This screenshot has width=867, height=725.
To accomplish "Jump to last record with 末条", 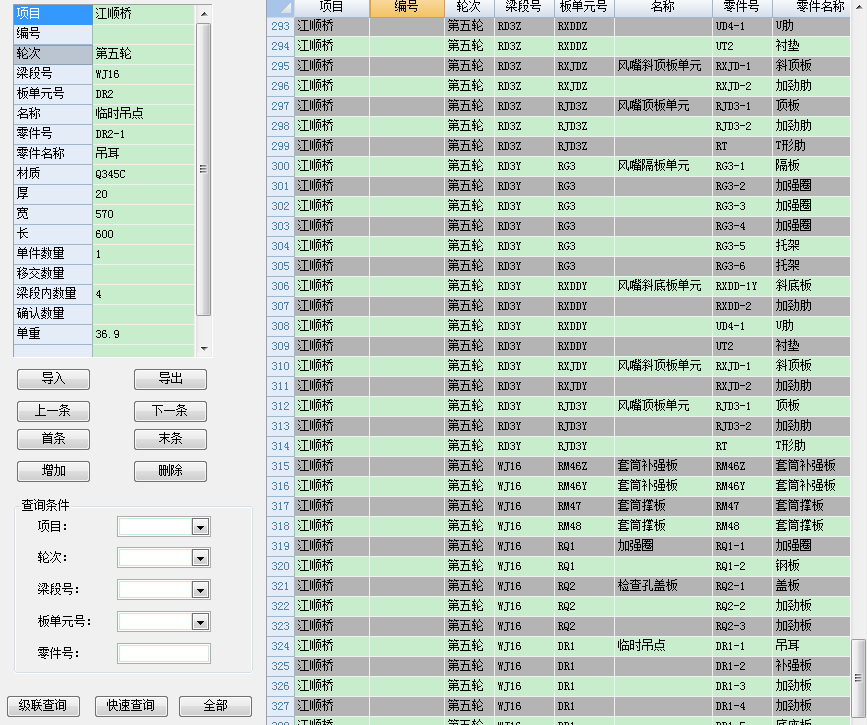I will tap(170, 439).
